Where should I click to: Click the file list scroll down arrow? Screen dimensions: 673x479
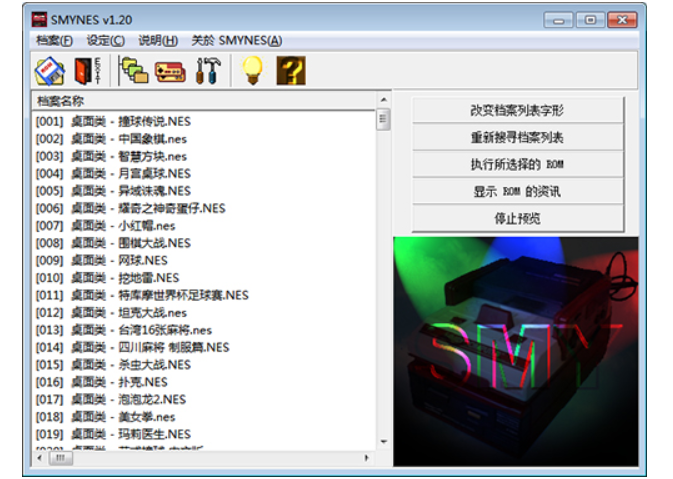click(383, 441)
